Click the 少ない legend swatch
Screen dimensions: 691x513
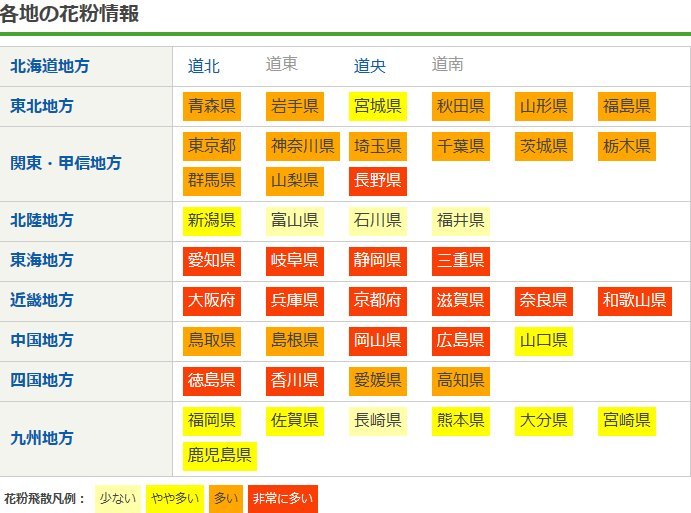point(118,498)
